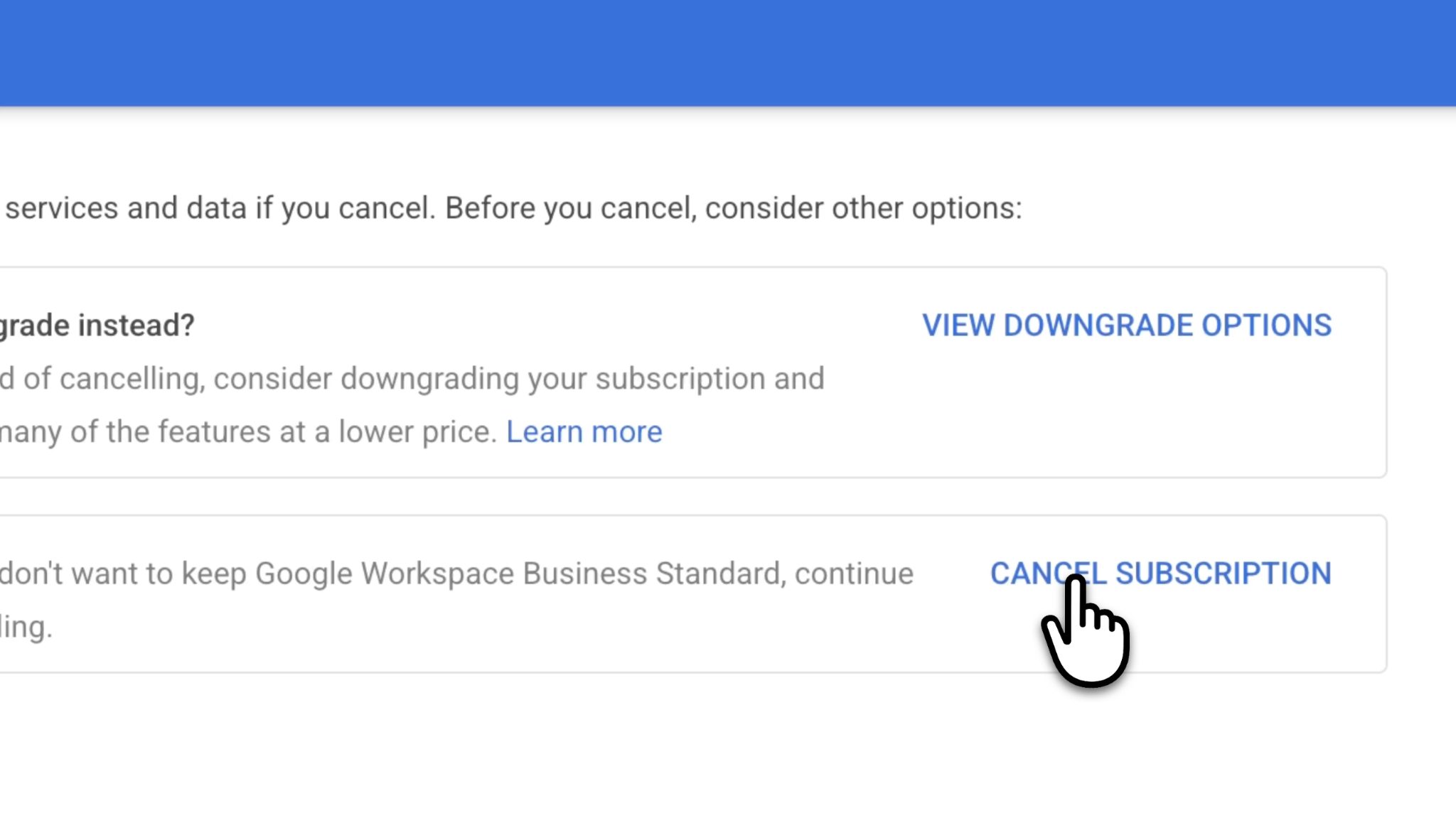Click the 'many of the features at a lower price' text

[x=248, y=432]
